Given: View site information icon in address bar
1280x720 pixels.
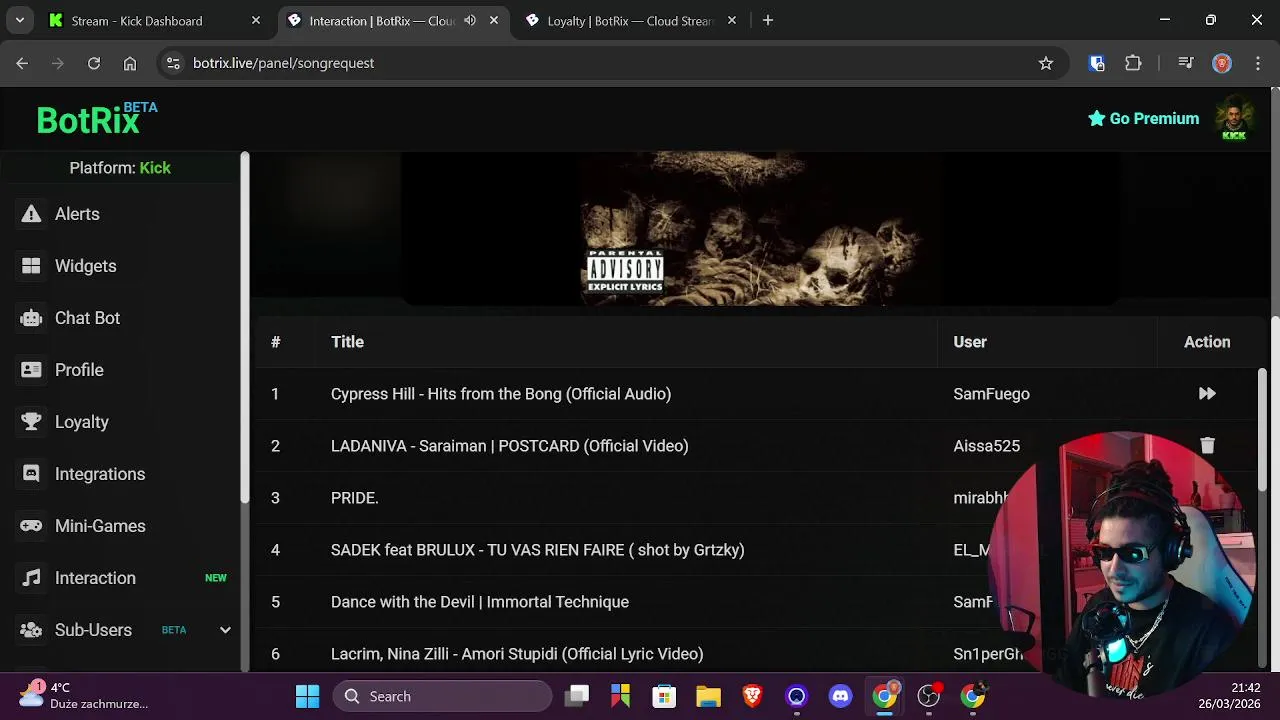Looking at the screenshot, I should point(173,63).
